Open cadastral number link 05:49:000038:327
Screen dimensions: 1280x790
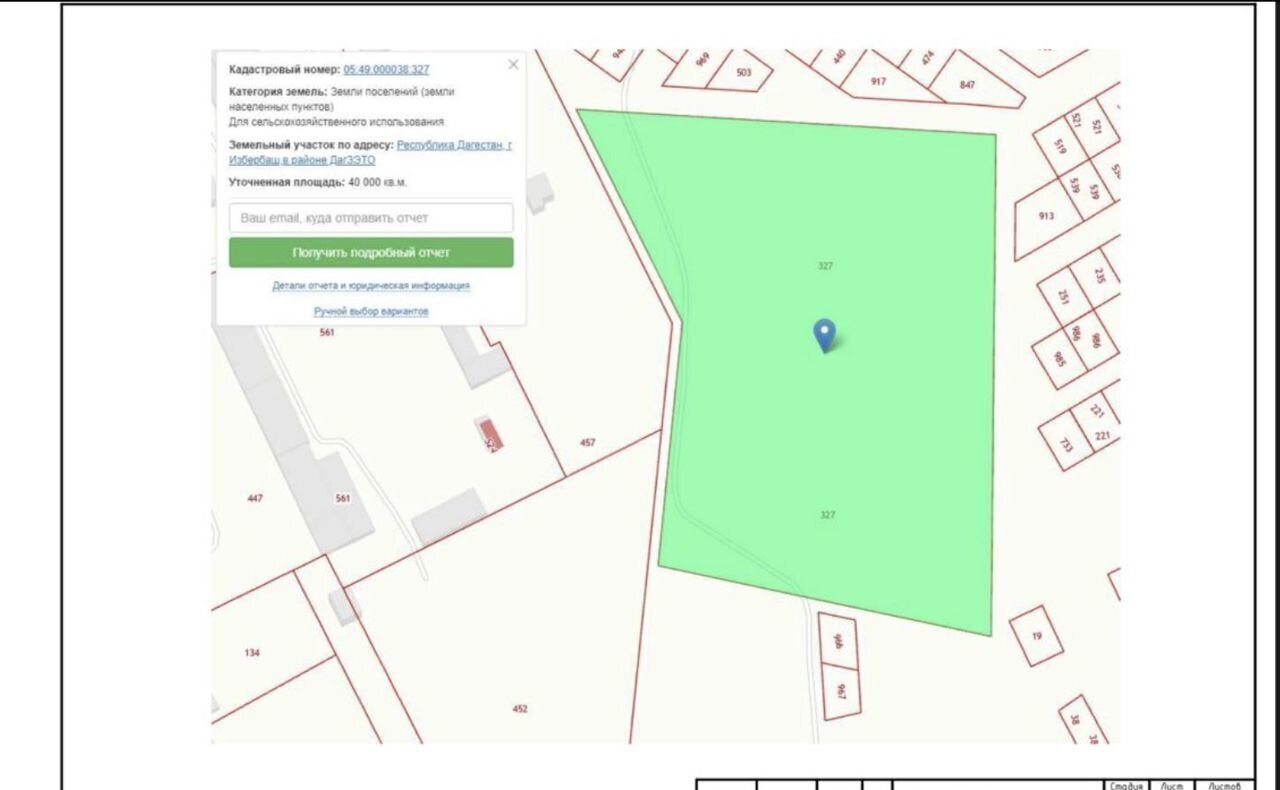(x=386, y=70)
